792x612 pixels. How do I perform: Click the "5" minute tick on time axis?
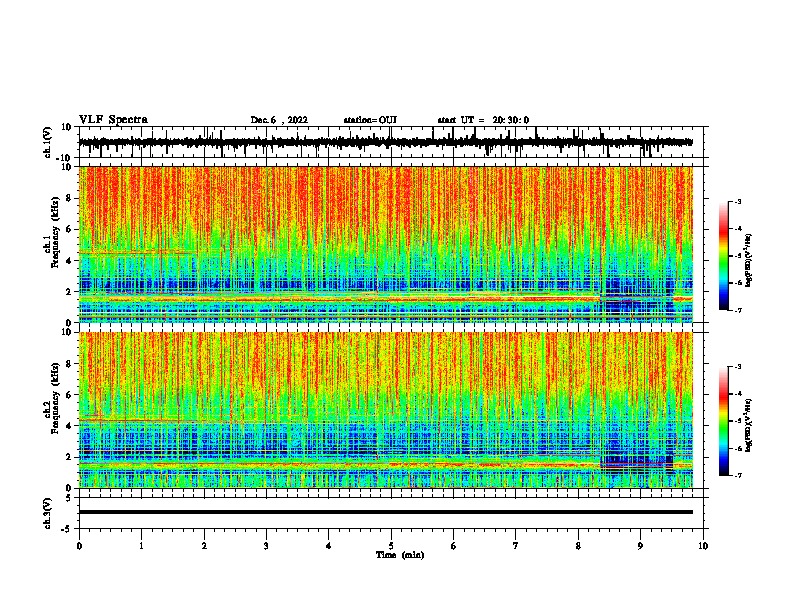click(x=391, y=545)
